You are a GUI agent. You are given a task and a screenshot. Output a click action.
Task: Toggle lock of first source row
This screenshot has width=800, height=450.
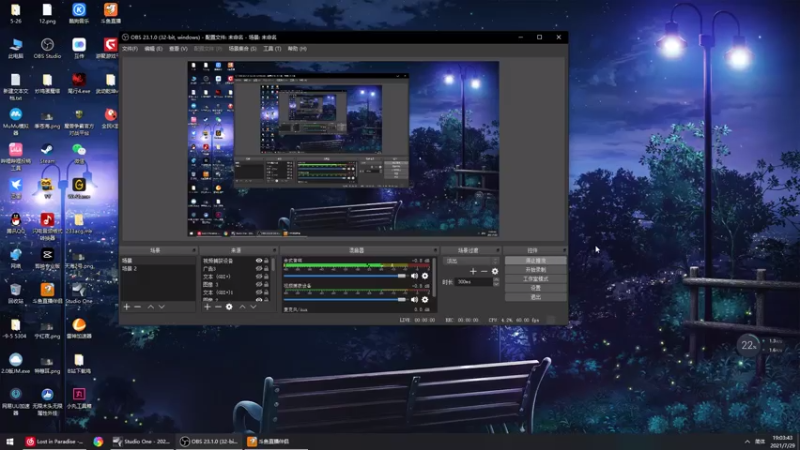(x=266, y=261)
